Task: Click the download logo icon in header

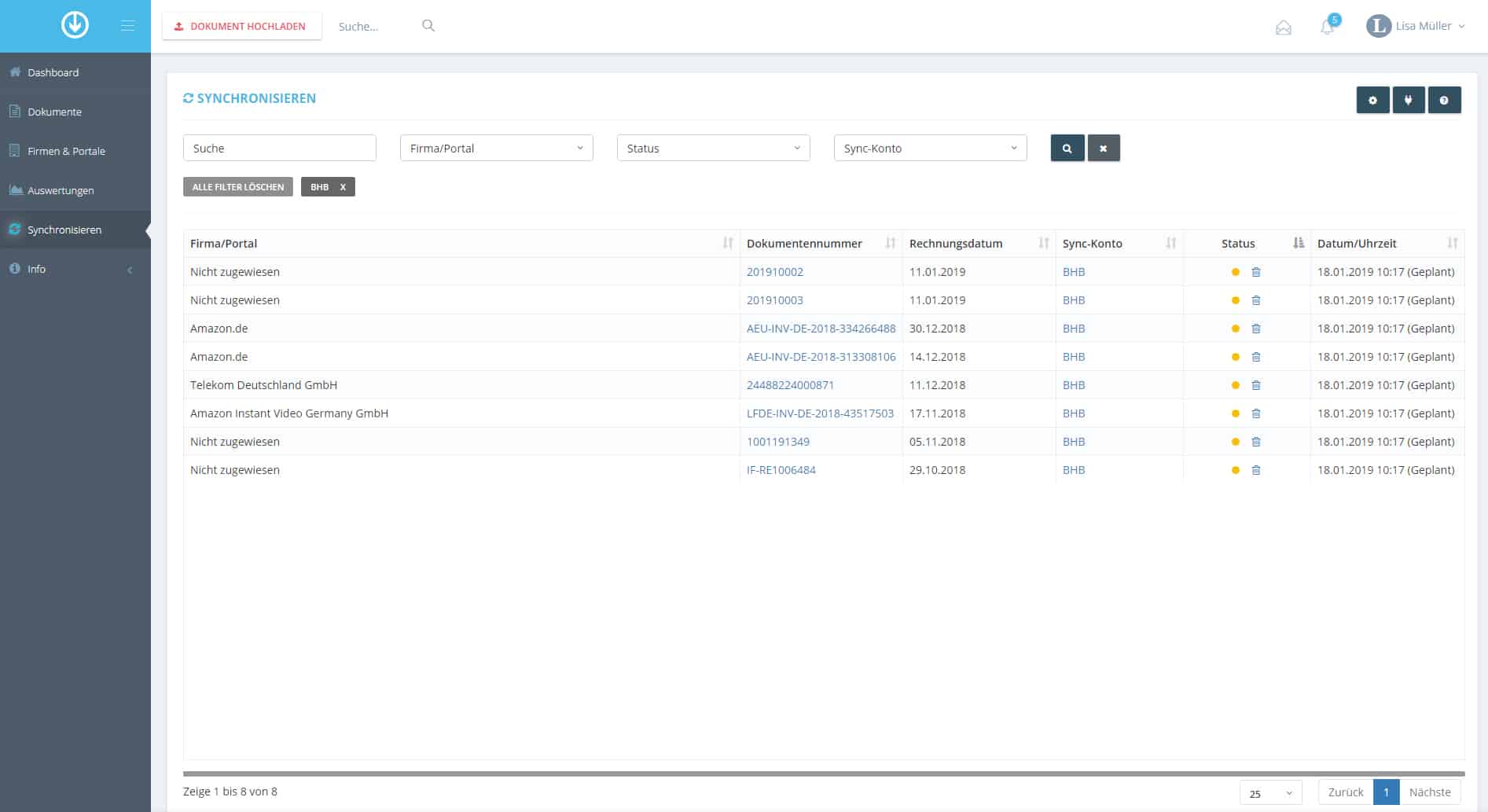Action: tap(75, 25)
